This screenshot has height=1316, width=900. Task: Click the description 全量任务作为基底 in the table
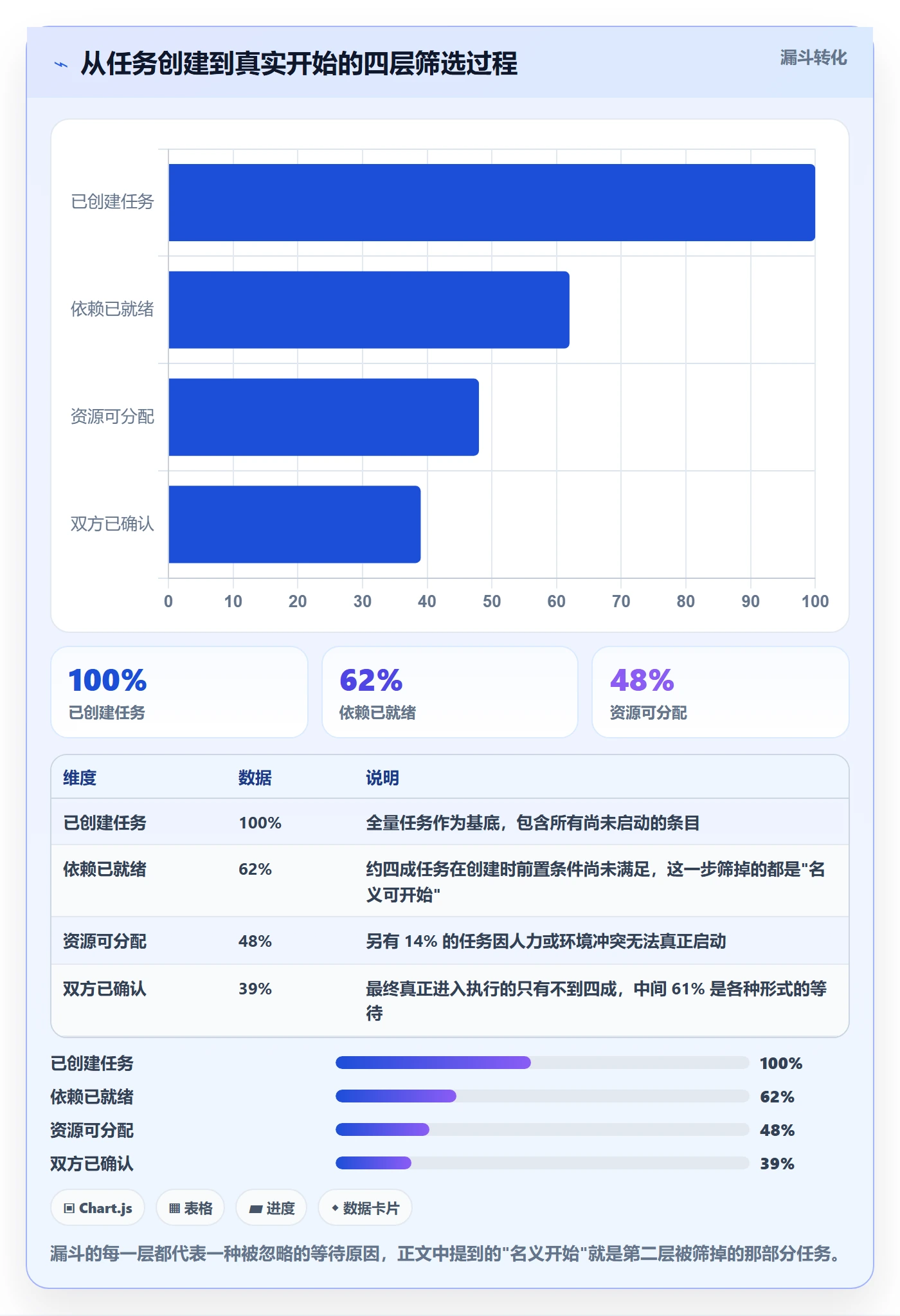click(533, 823)
